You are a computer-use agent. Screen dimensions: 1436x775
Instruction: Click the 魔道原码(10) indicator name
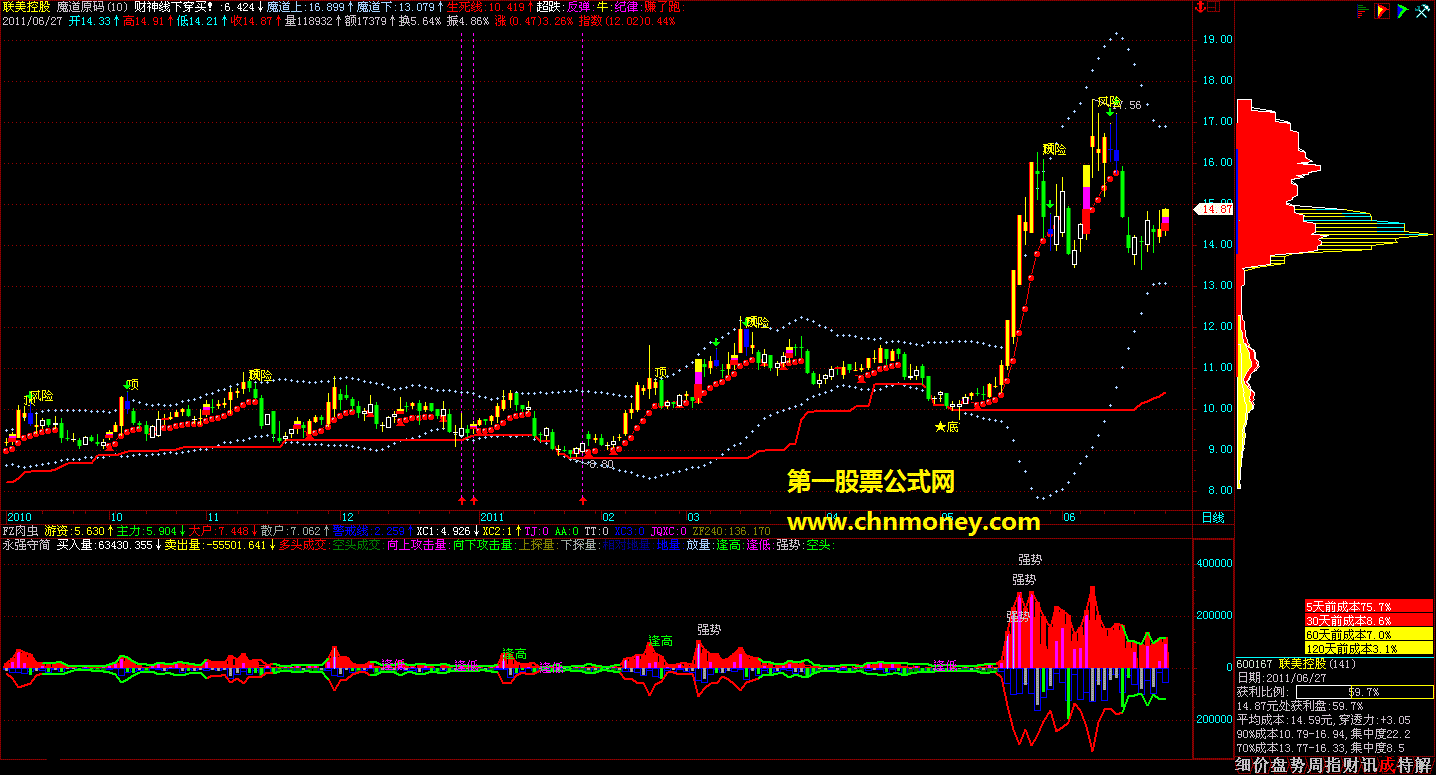[x=92, y=6]
